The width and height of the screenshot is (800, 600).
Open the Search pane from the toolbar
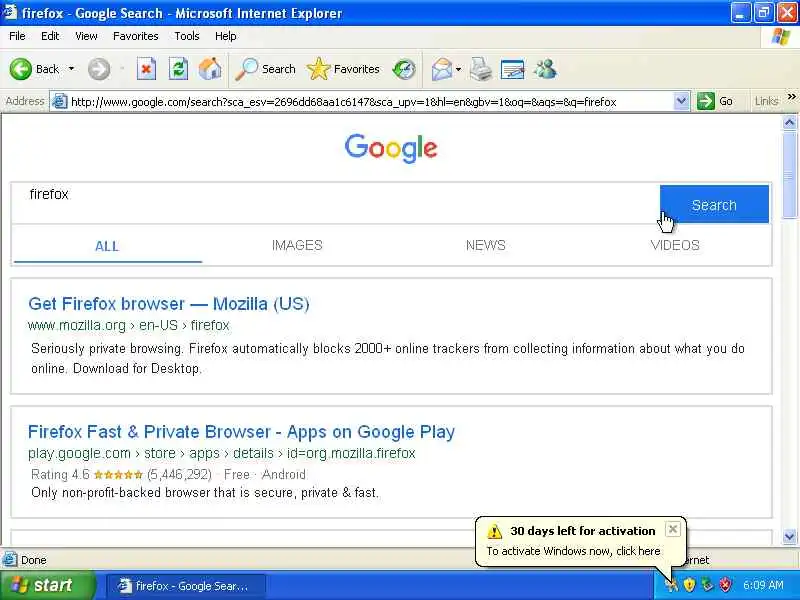(266, 69)
